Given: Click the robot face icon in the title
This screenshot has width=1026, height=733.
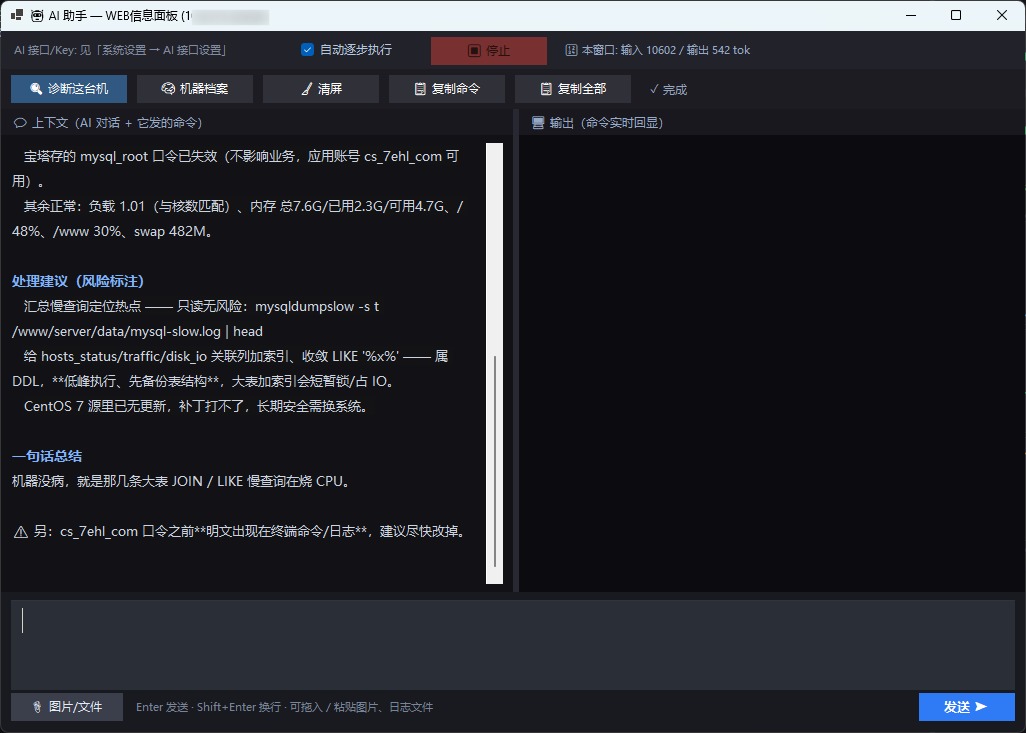Looking at the screenshot, I should point(37,16).
